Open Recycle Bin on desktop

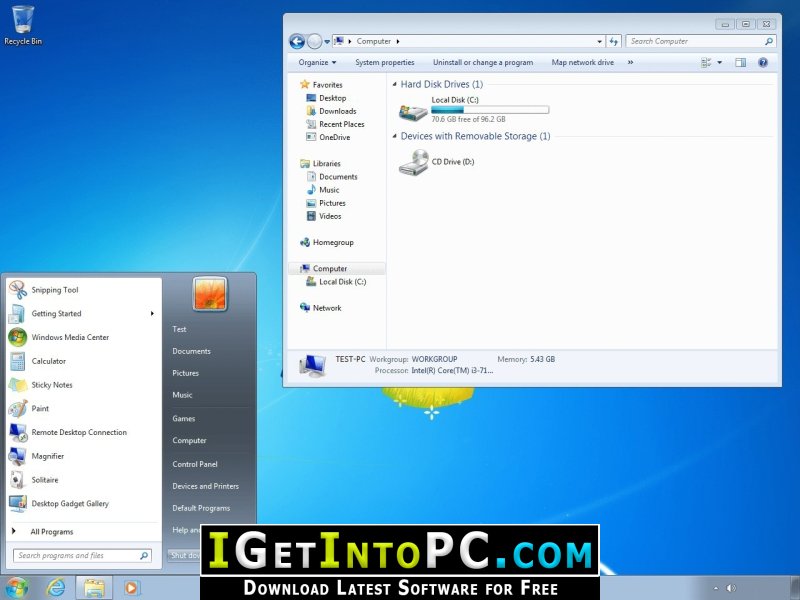pyautogui.click(x=23, y=26)
